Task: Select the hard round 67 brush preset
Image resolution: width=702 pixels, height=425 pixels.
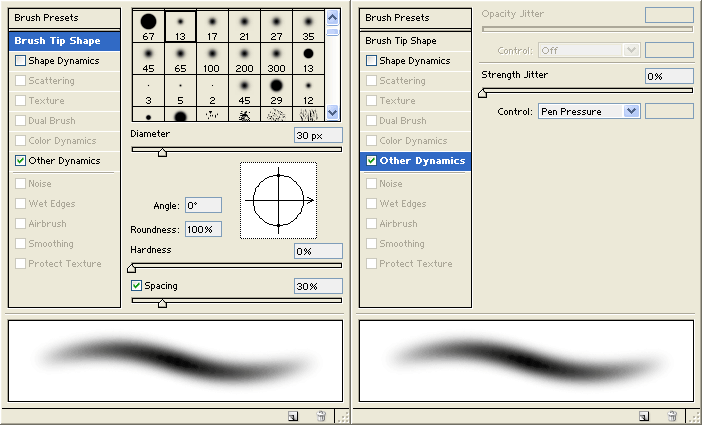Action: (149, 26)
